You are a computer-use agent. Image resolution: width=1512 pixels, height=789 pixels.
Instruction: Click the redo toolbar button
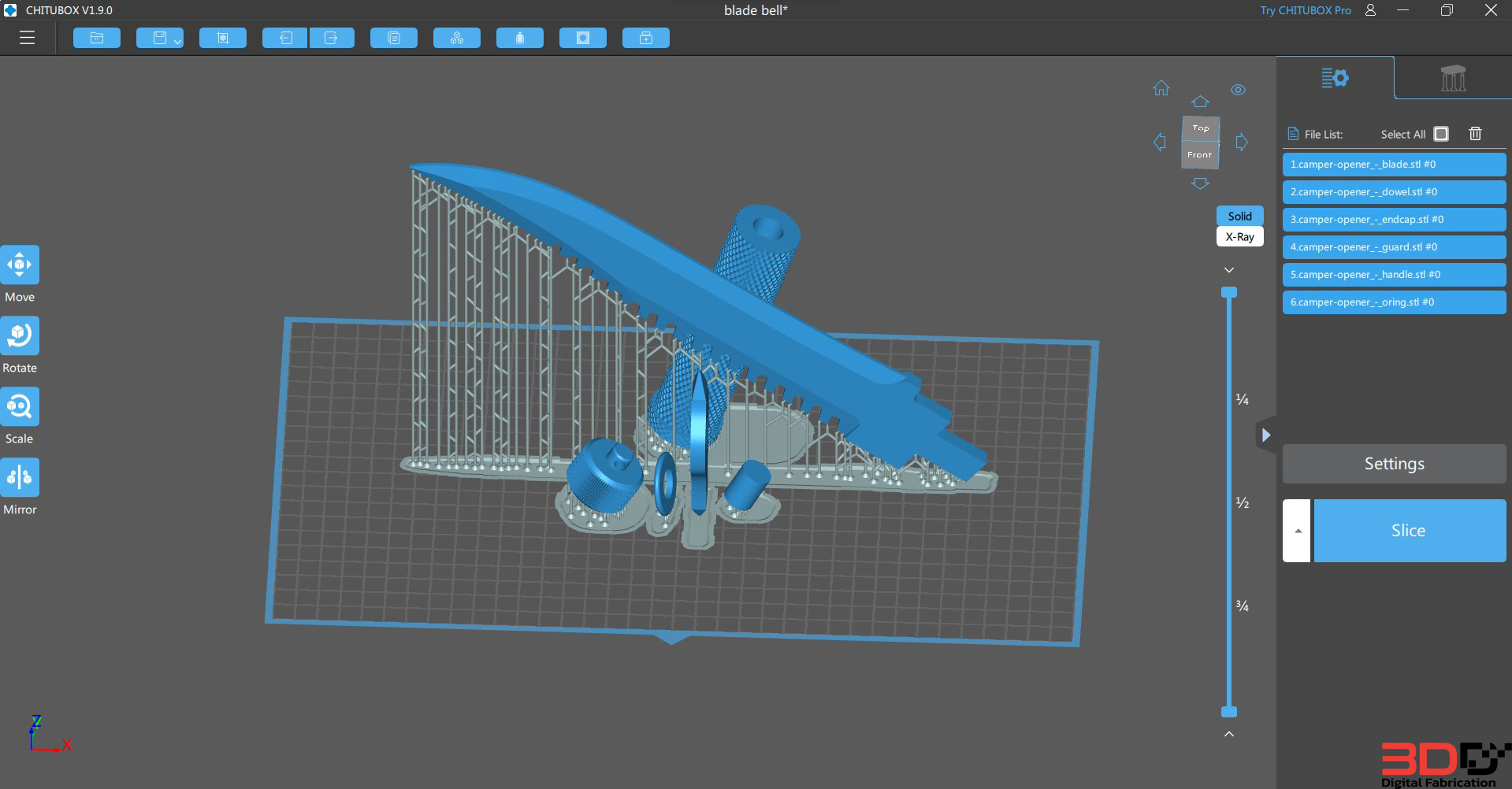pyautogui.click(x=332, y=38)
